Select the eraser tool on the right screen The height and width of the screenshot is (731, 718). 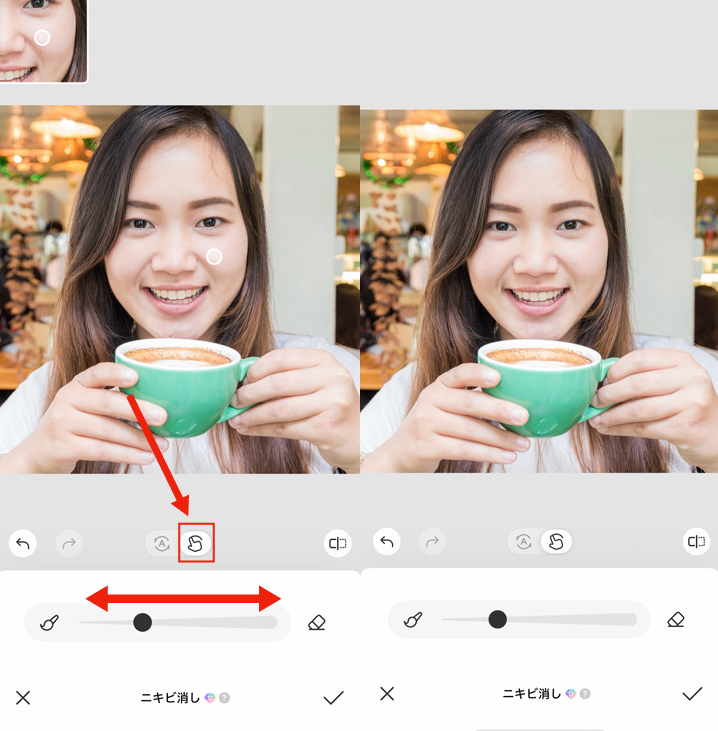pos(676,620)
